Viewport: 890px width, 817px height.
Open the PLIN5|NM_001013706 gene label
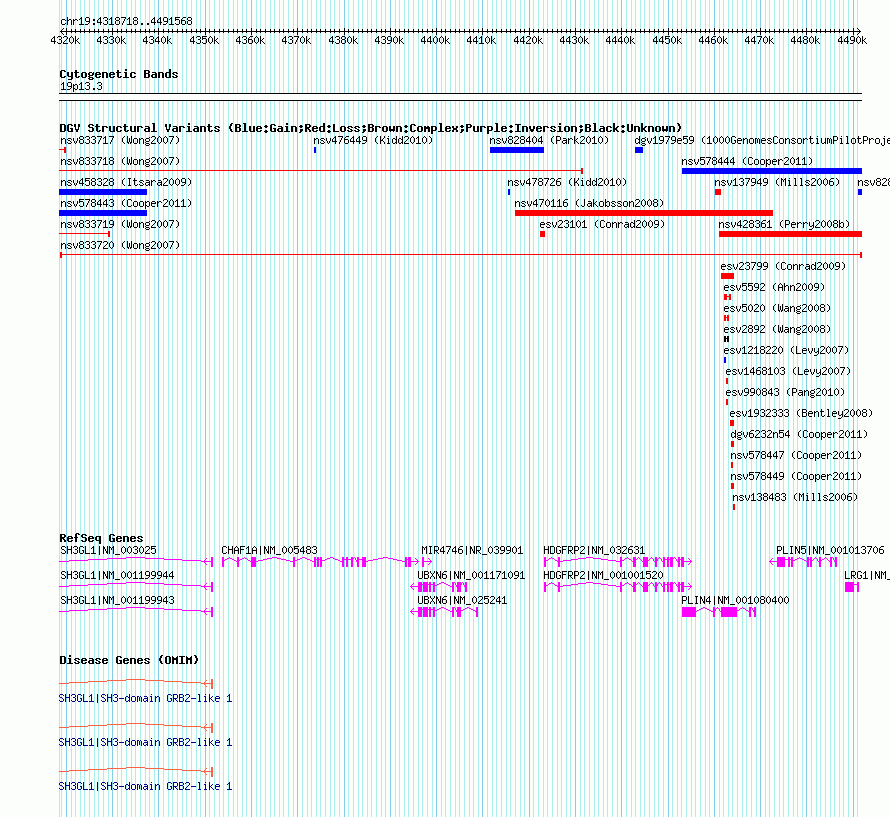[830, 550]
